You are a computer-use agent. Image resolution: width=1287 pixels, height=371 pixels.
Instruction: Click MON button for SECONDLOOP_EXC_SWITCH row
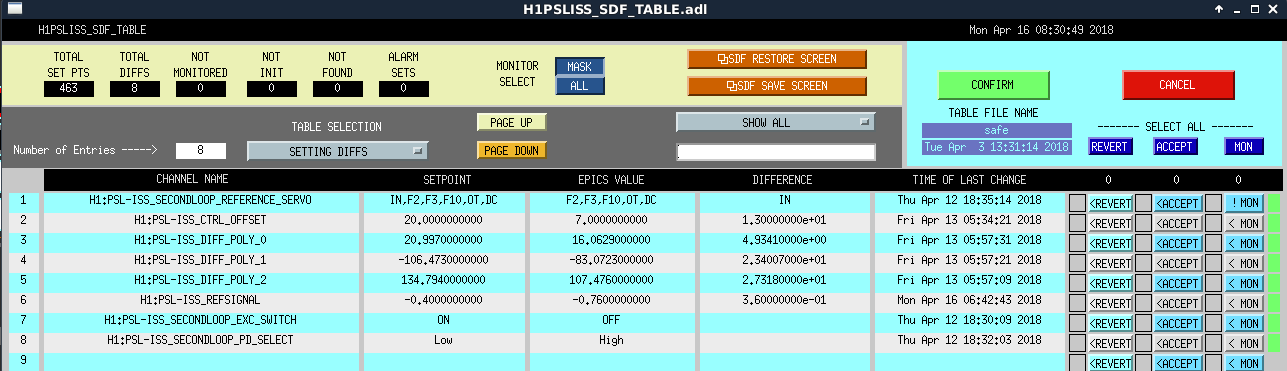1244,322
